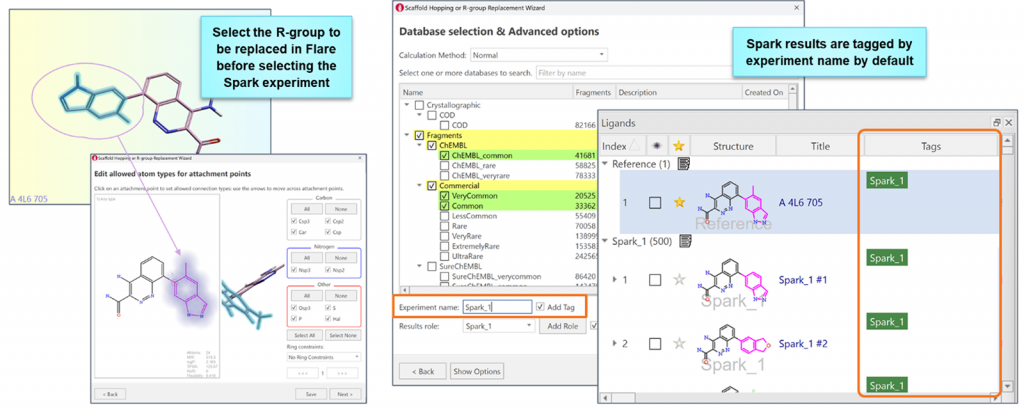The width and height of the screenshot is (1024, 410).
Task: Click the Show Options button
Action: tap(477, 371)
